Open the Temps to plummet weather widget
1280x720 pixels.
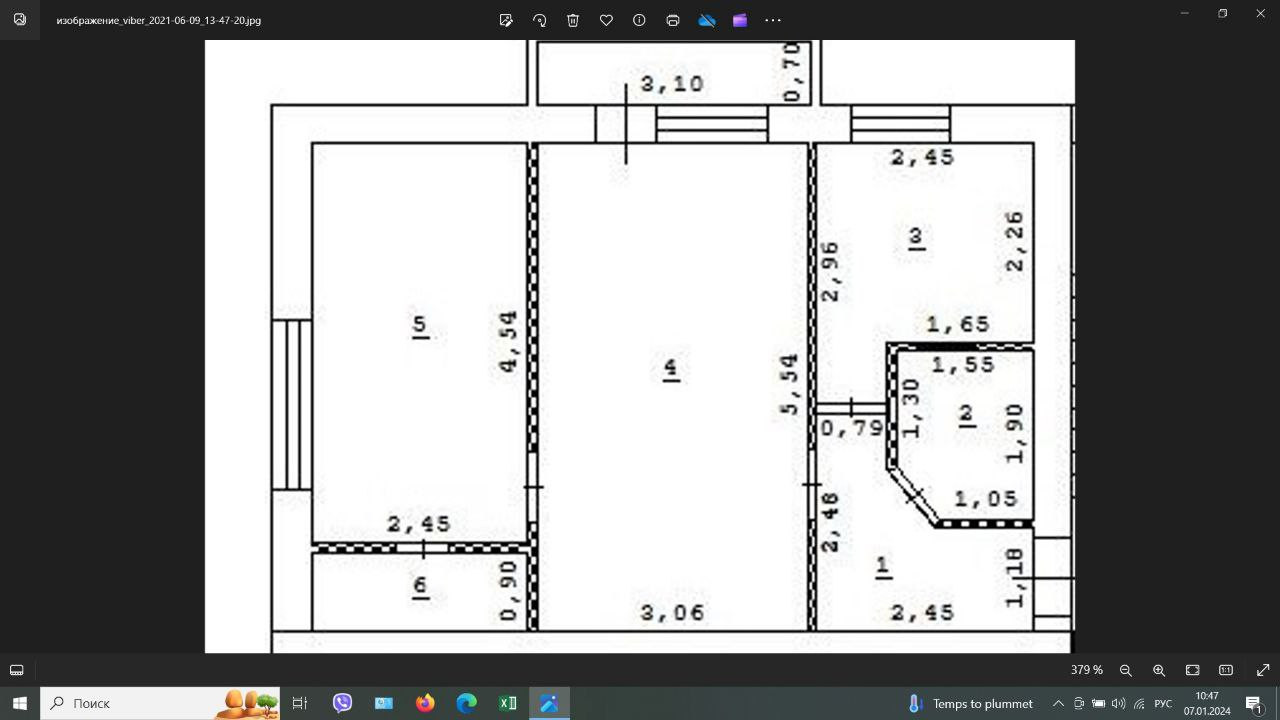969,703
